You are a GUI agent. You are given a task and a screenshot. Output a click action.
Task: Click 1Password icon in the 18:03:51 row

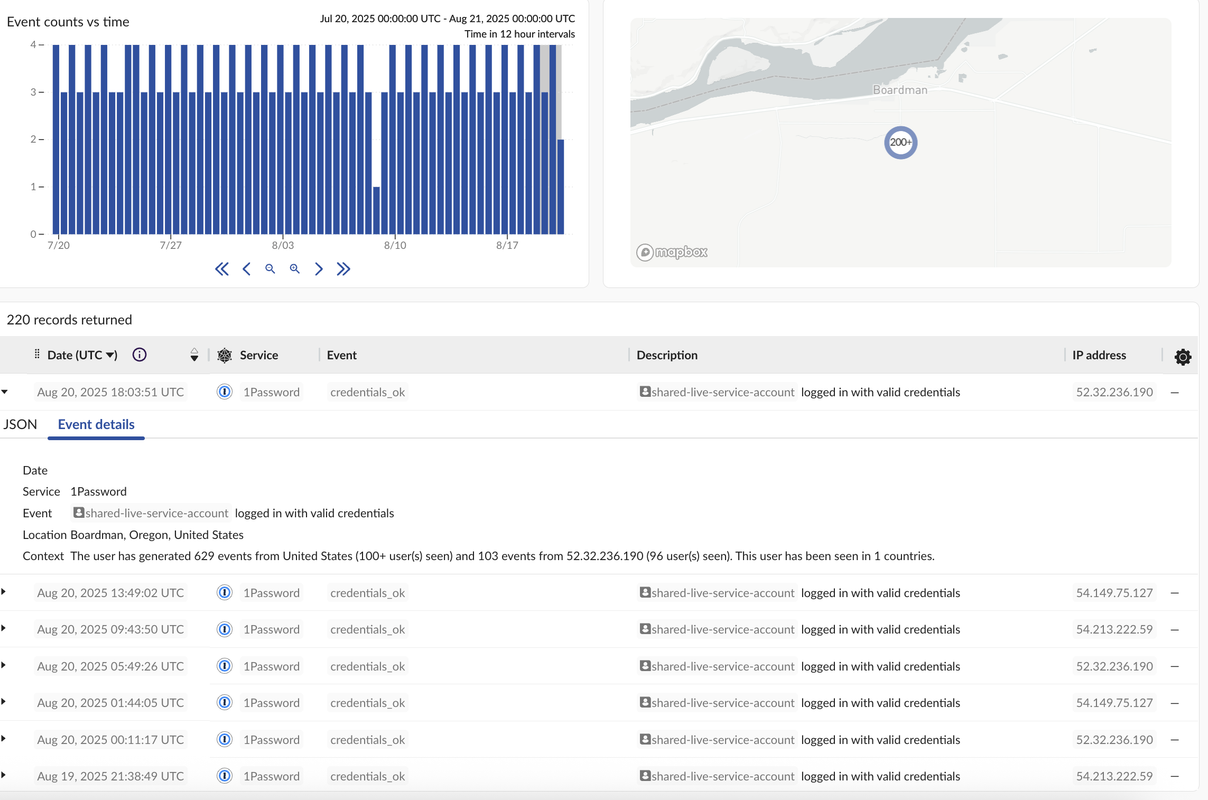(x=225, y=392)
